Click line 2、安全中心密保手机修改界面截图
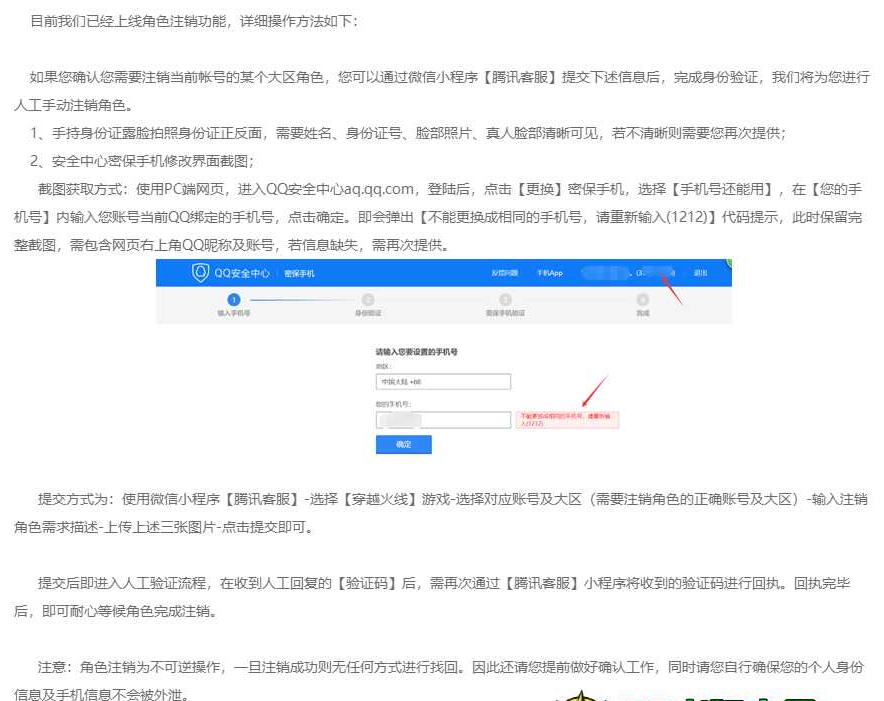The height and width of the screenshot is (701, 884). click(x=142, y=161)
